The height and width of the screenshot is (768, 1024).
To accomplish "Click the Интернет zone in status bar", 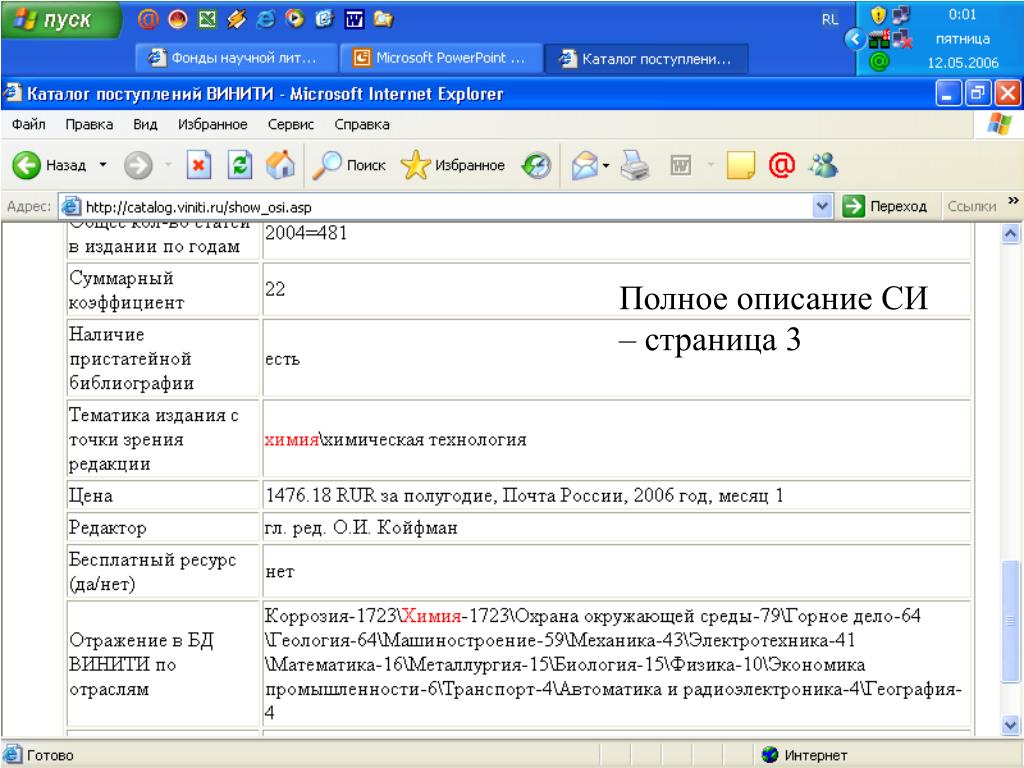I will (805, 755).
